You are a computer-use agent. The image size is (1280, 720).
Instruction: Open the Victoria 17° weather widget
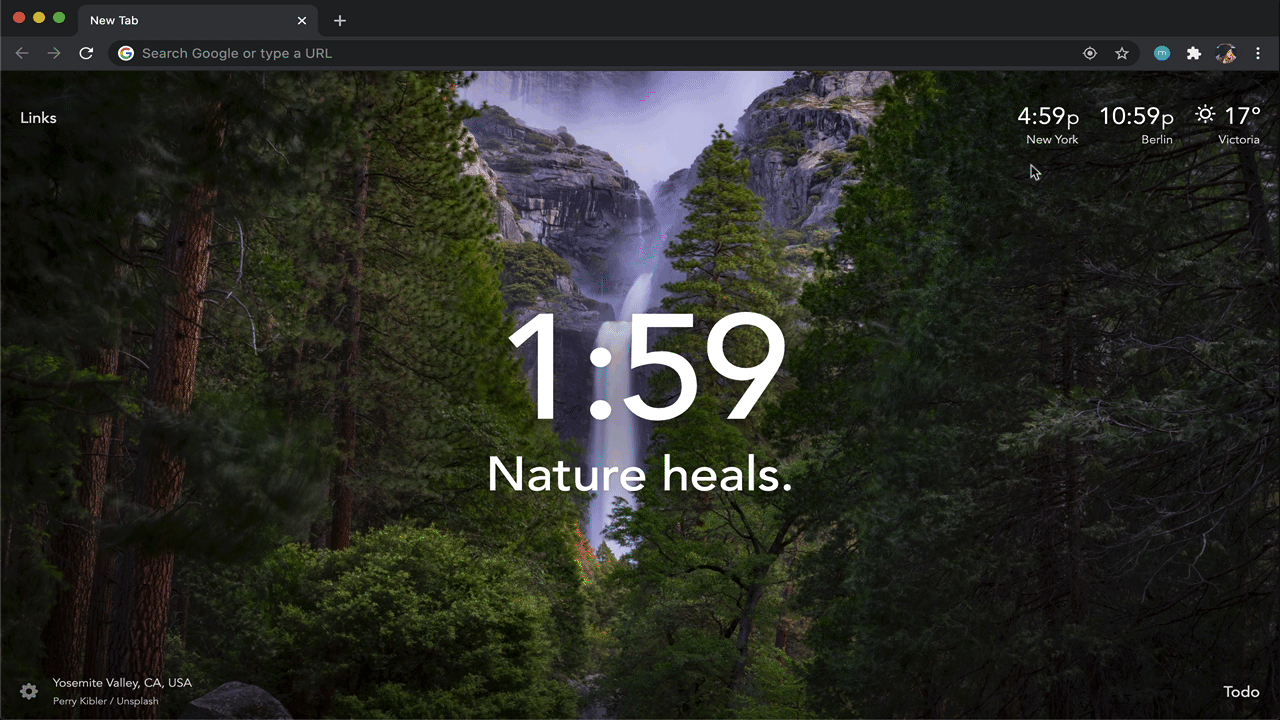(x=1228, y=125)
